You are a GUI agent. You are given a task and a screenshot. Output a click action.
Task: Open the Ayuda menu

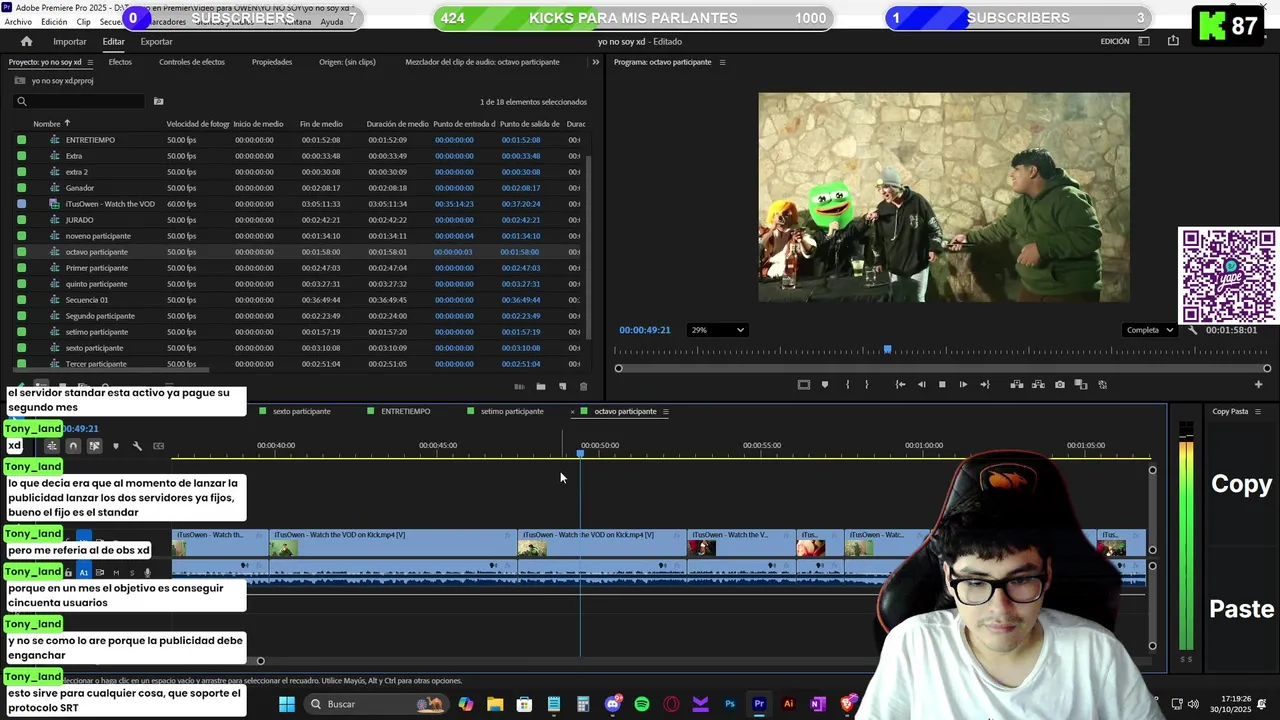coord(331,21)
